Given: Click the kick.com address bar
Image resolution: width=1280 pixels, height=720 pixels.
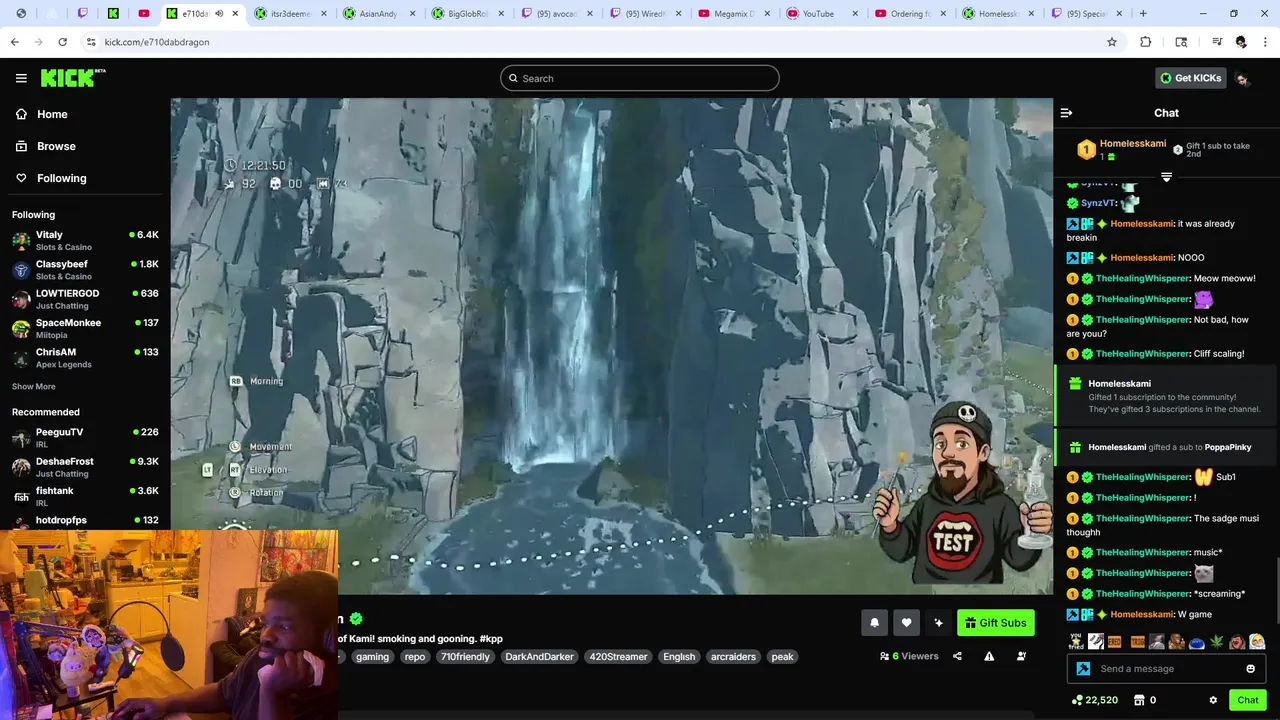Looking at the screenshot, I should [590, 42].
